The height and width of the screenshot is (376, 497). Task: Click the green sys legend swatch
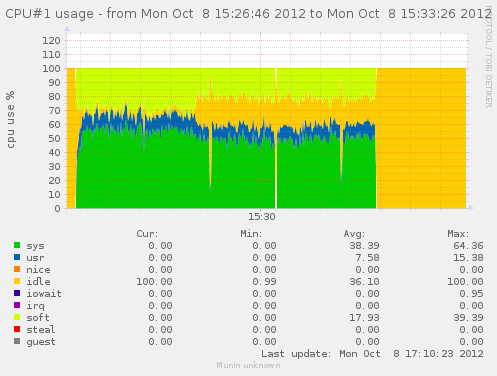point(17,245)
